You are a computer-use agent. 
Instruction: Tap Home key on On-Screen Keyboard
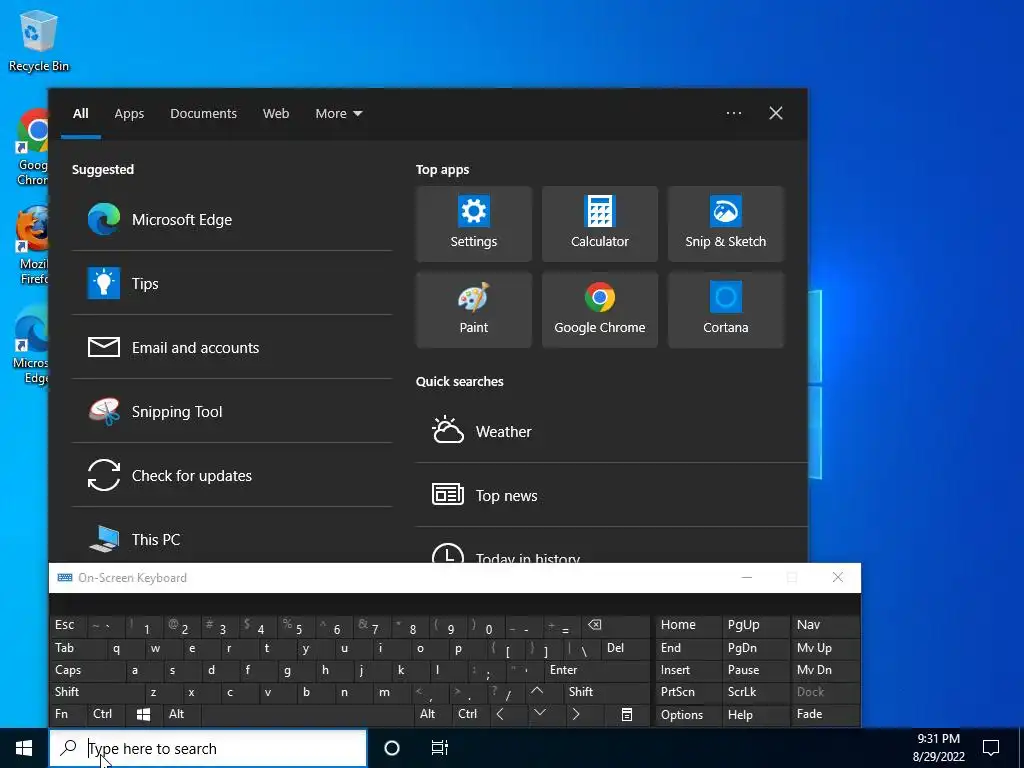point(688,626)
